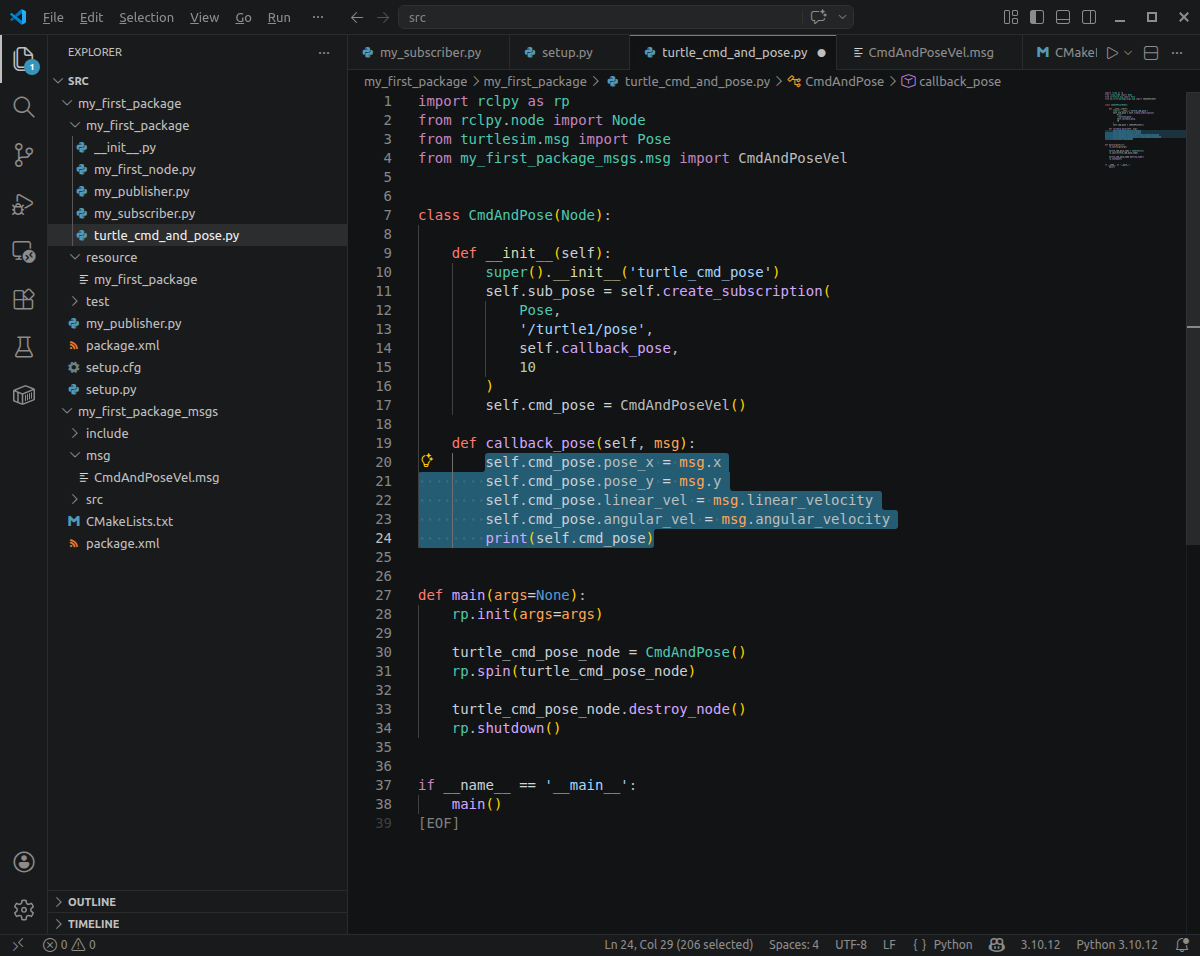Viewport: 1200px width, 956px height.
Task: Open the Run and Debug view
Action: [24, 203]
